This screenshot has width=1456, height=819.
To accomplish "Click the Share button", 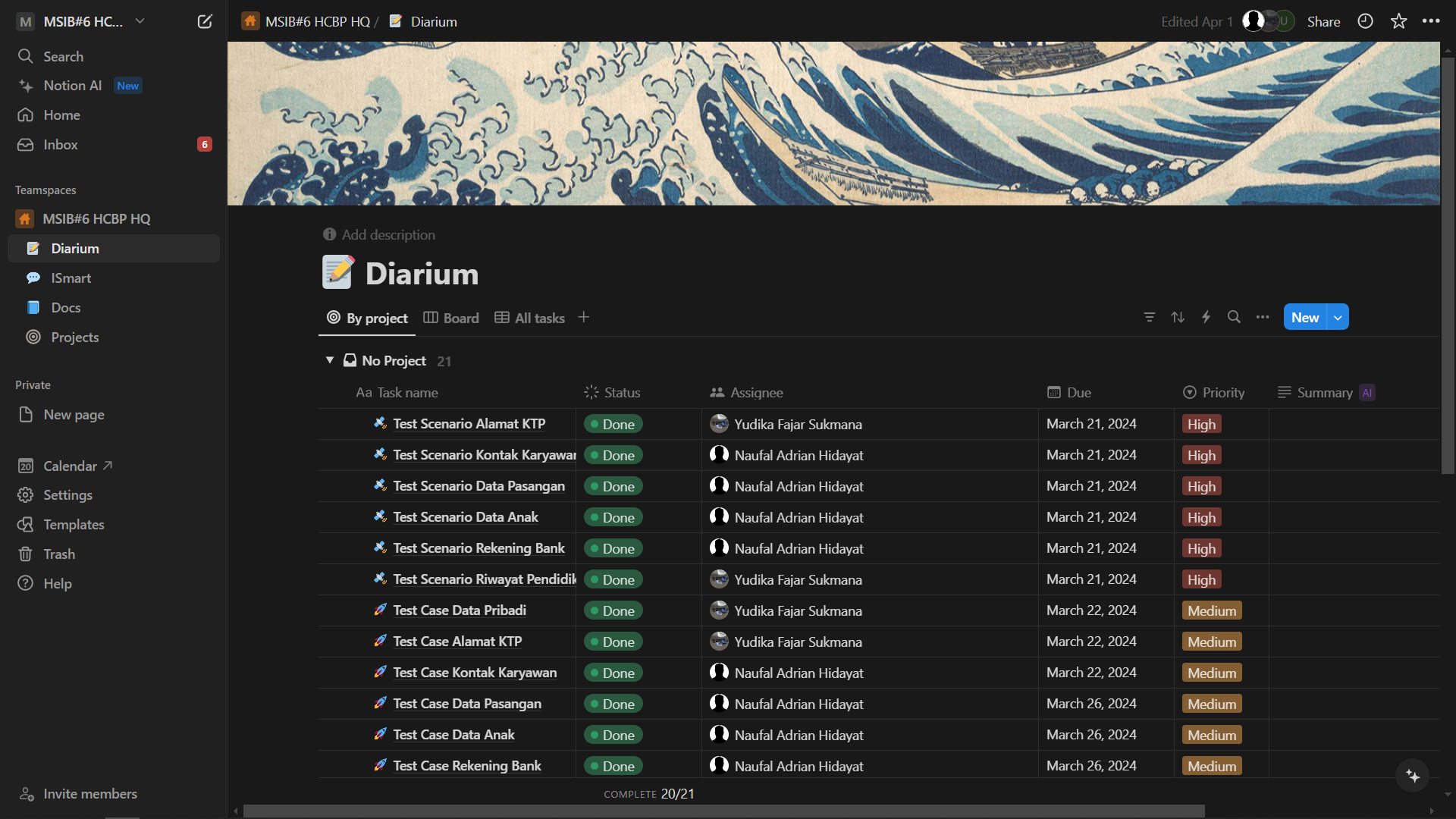I will (x=1323, y=21).
